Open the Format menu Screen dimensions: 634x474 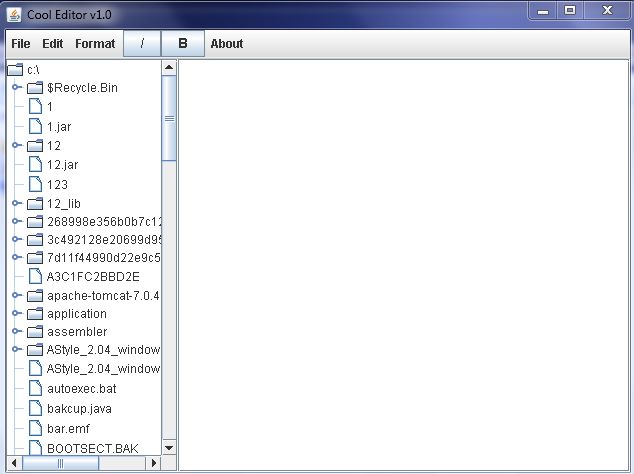coord(95,44)
